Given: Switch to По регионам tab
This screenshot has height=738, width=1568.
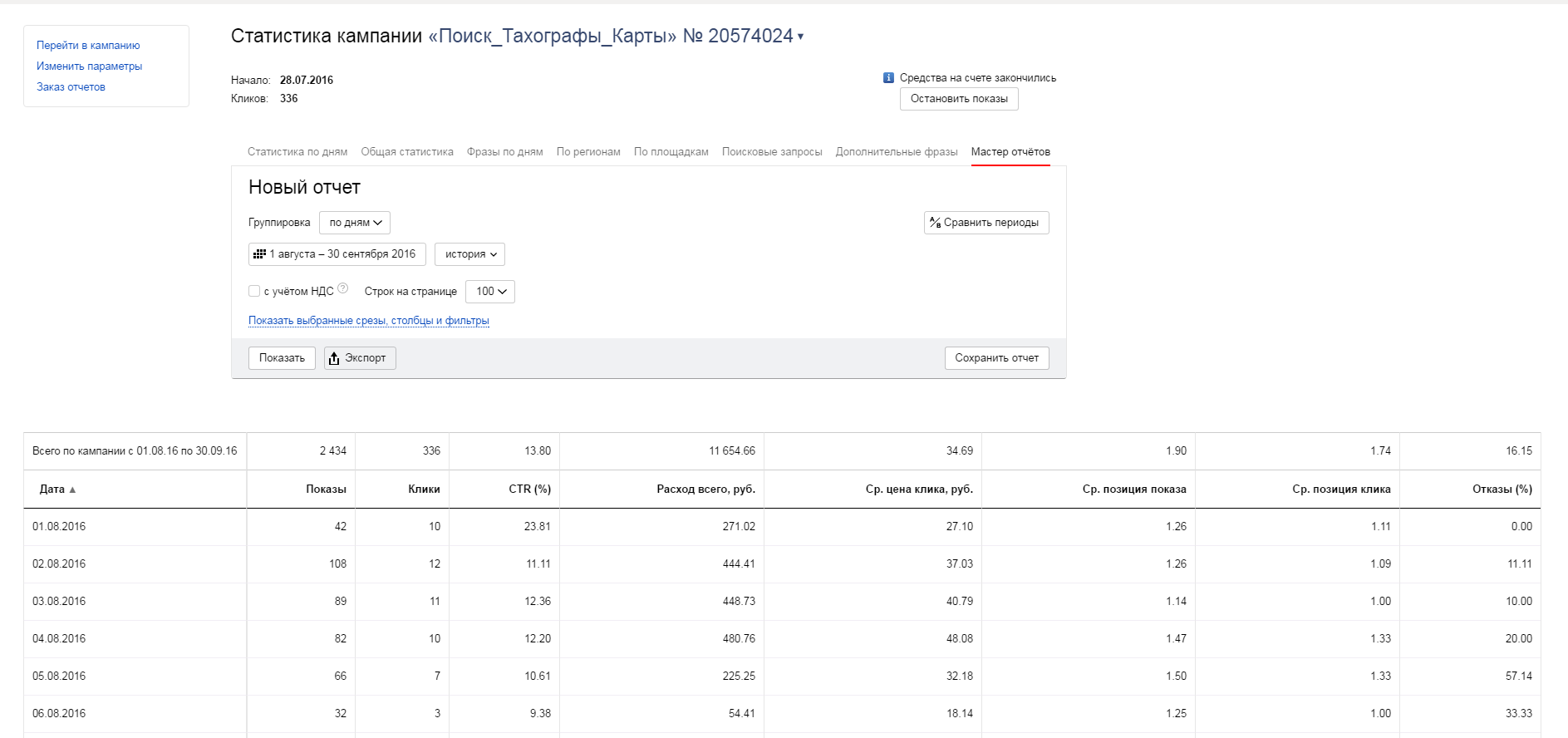Looking at the screenshot, I should (588, 152).
